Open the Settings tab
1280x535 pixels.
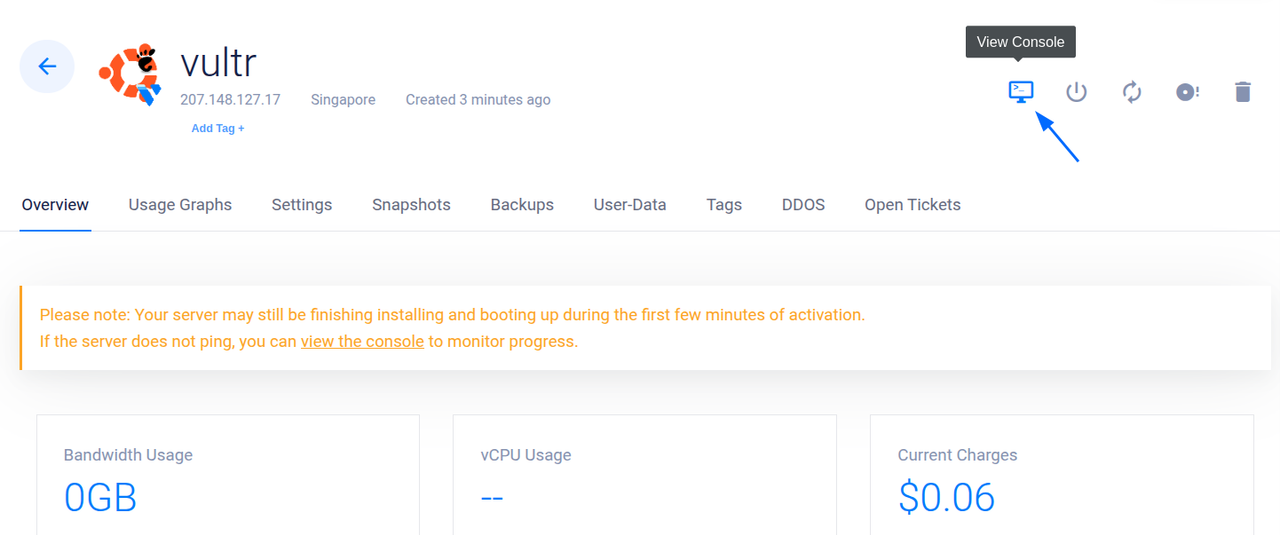[302, 205]
